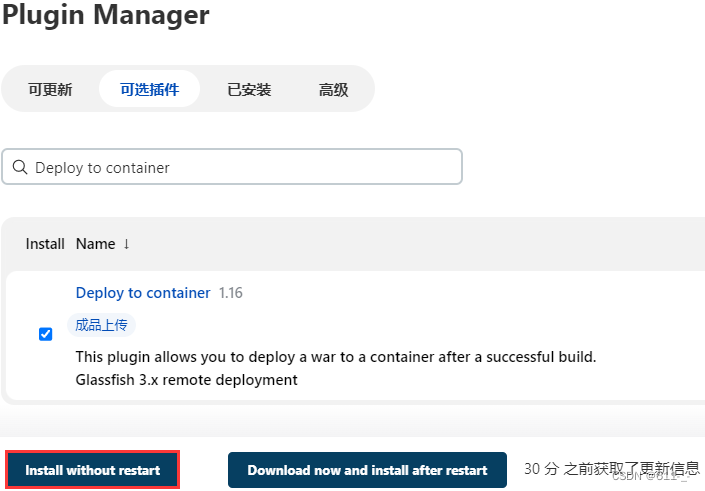705x491 pixels.
Task: Open the 已安装 tab
Action: click(249, 89)
